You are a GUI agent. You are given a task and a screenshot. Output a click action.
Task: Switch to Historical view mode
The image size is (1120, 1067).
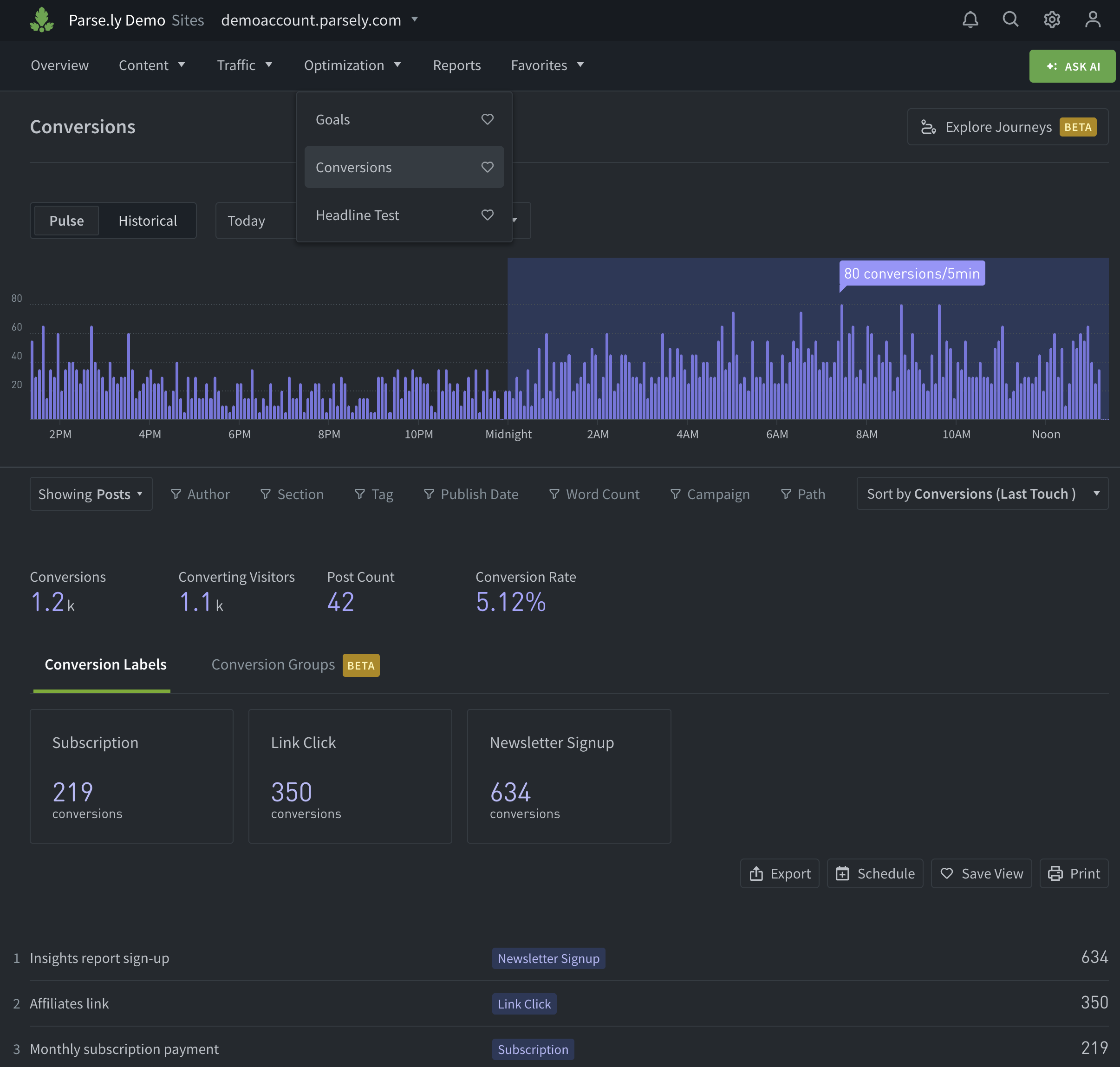[147, 221]
